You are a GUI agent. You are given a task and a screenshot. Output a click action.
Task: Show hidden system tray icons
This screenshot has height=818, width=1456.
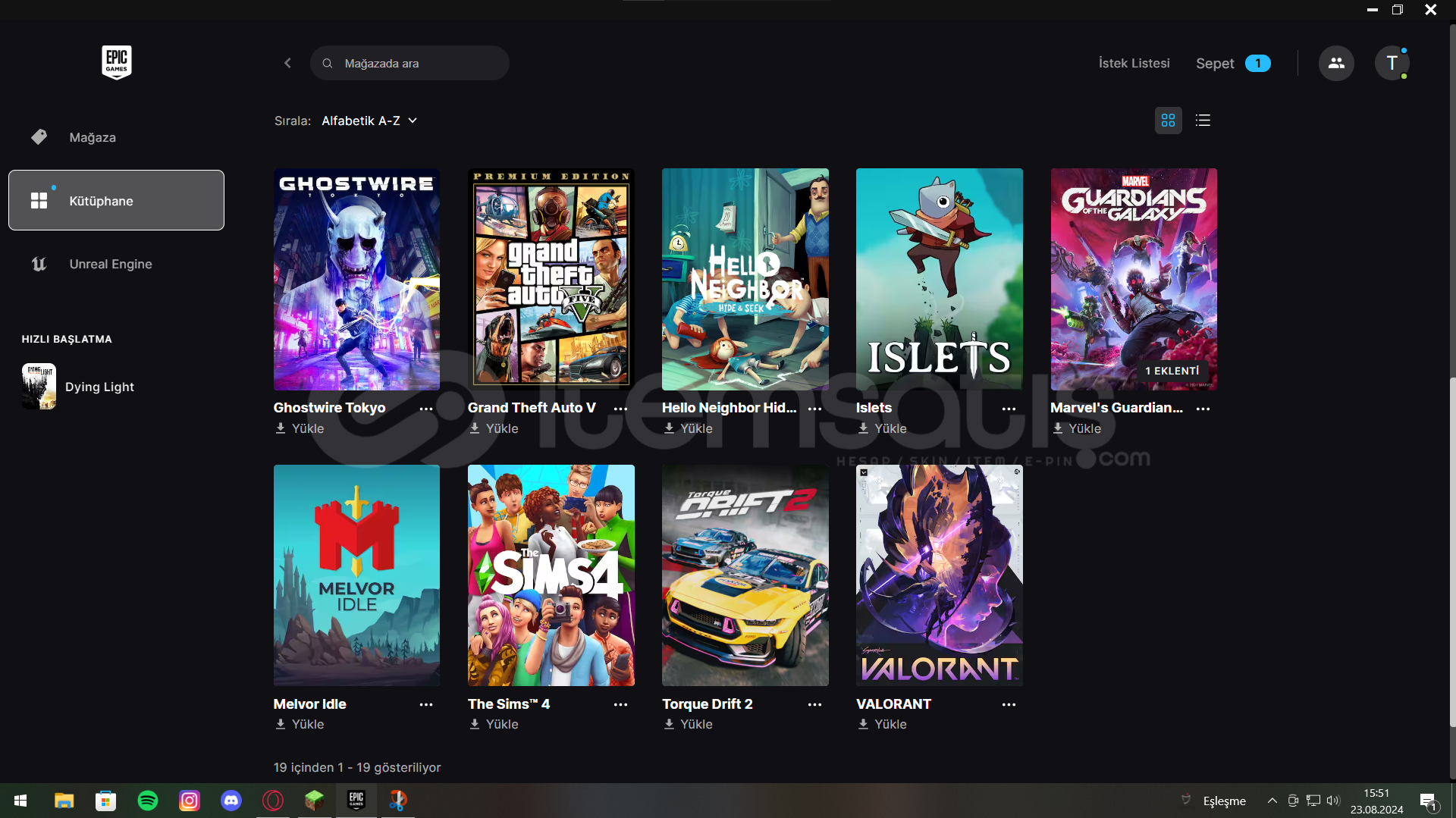point(1272,801)
